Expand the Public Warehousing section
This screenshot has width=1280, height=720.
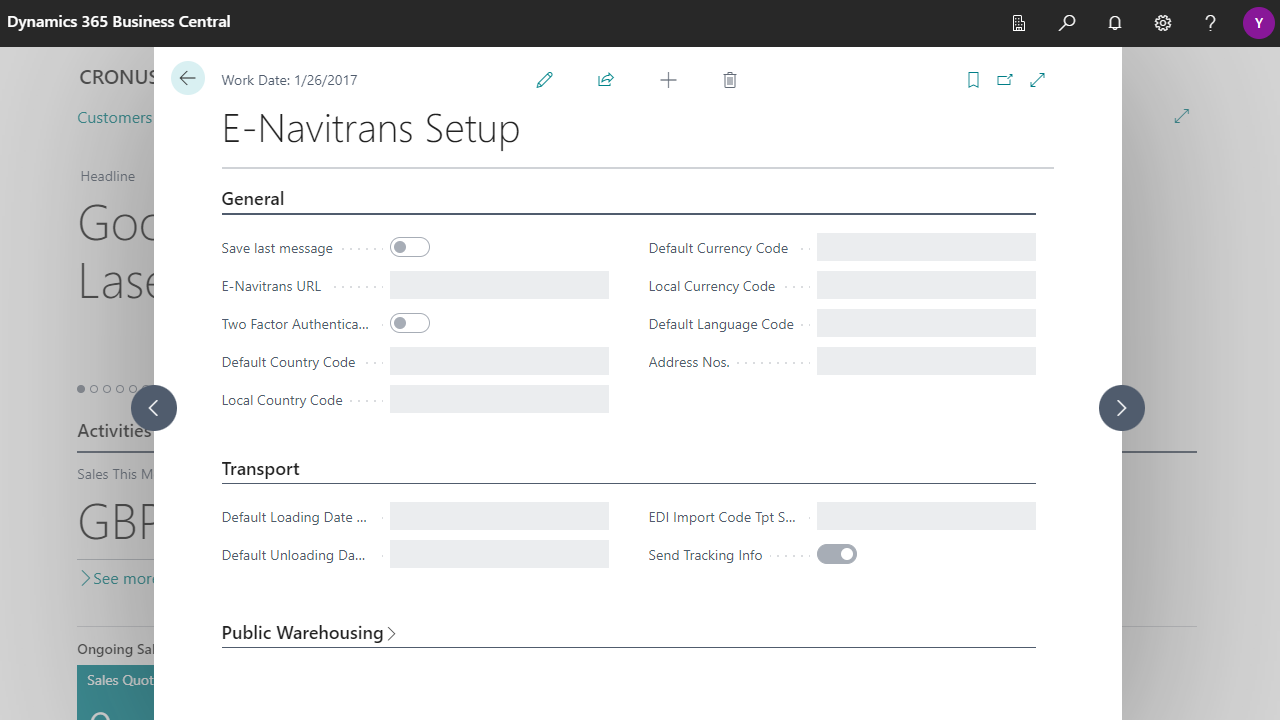point(309,633)
